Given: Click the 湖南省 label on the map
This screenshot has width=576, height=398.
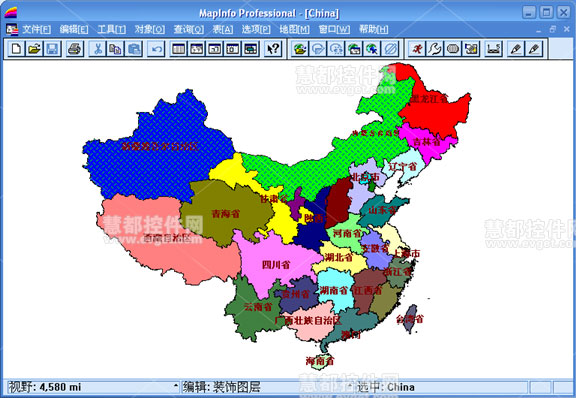Looking at the screenshot, I should tap(334, 290).
